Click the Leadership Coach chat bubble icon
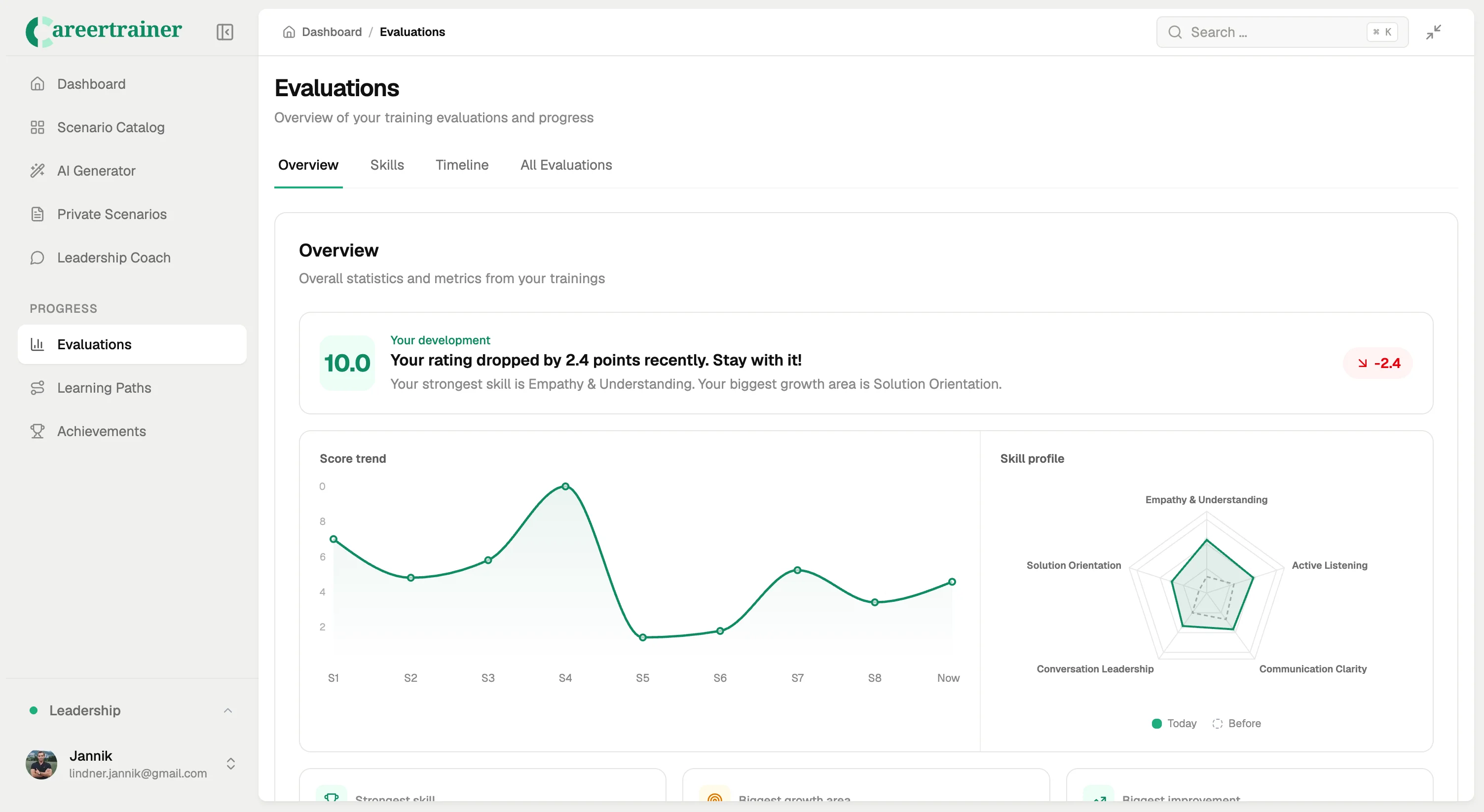The width and height of the screenshot is (1484, 812). (37, 258)
